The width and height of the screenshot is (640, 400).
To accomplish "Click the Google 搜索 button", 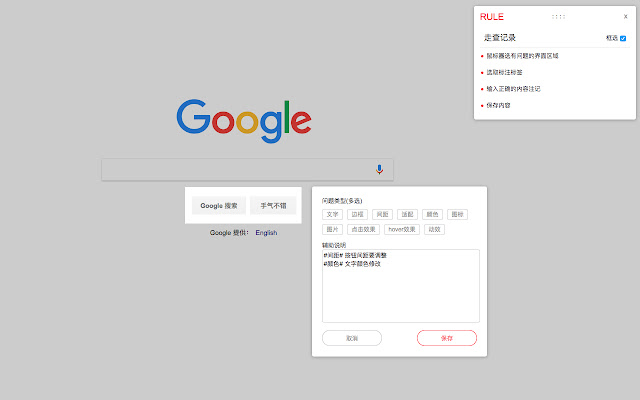I will click(219, 206).
